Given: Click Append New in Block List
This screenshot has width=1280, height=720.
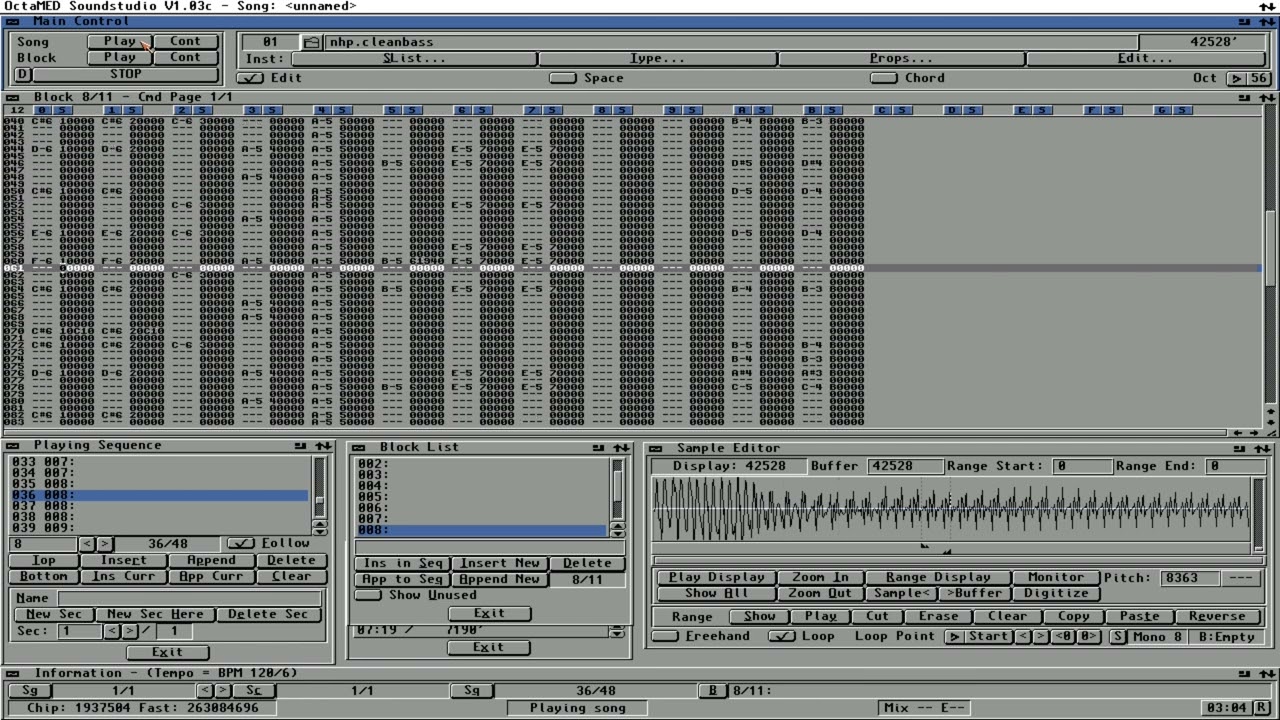Looking at the screenshot, I should point(499,580).
